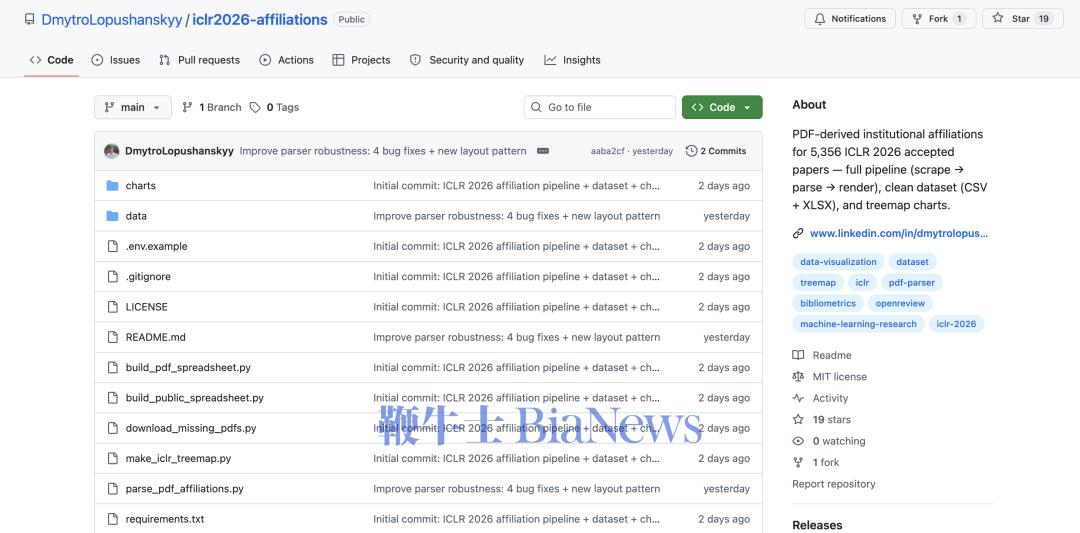Open the Issues tab
The width and height of the screenshot is (1080, 533).
pyautogui.click(x=116, y=61)
